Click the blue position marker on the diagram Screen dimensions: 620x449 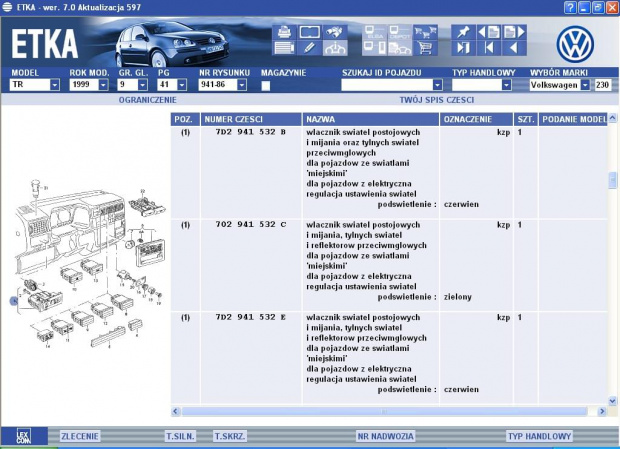click(x=14, y=301)
